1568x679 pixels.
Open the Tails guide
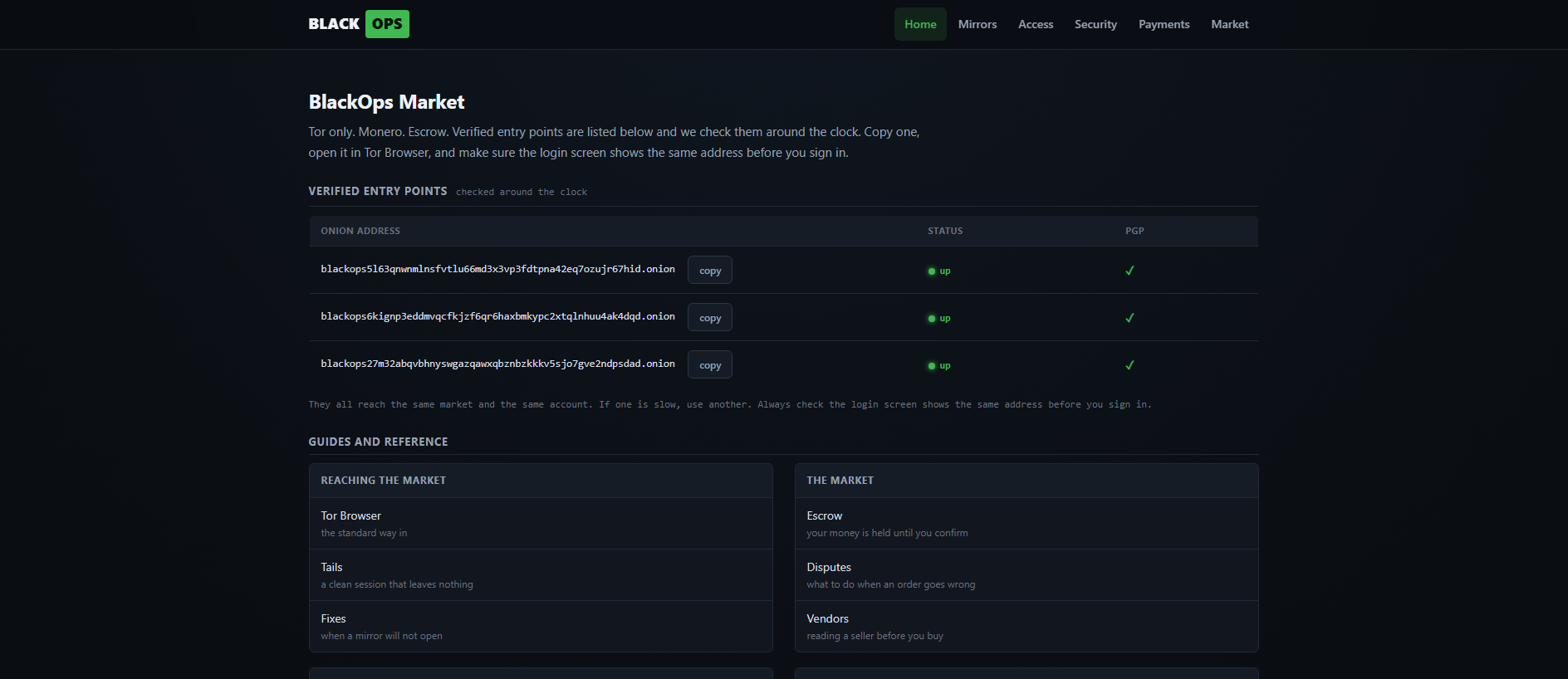tap(541, 575)
